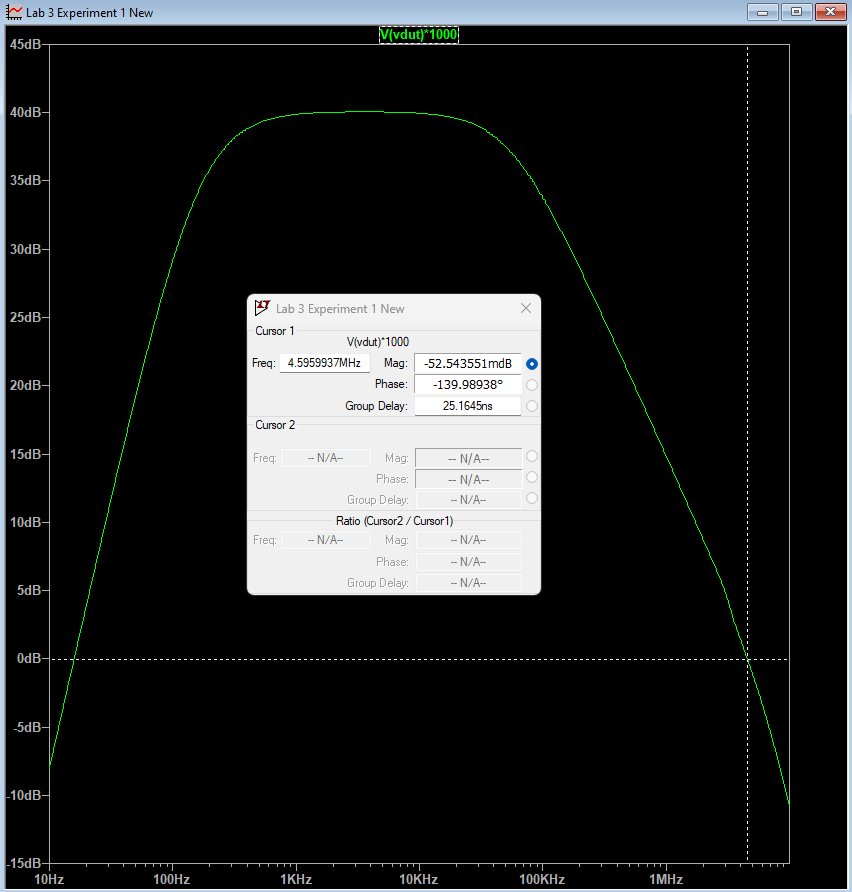Image resolution: width=852 pixels, height=892 pixels.
Task: Click the Cursor 1 Phase field -139.98938°
Action: [x=468, y=385]
